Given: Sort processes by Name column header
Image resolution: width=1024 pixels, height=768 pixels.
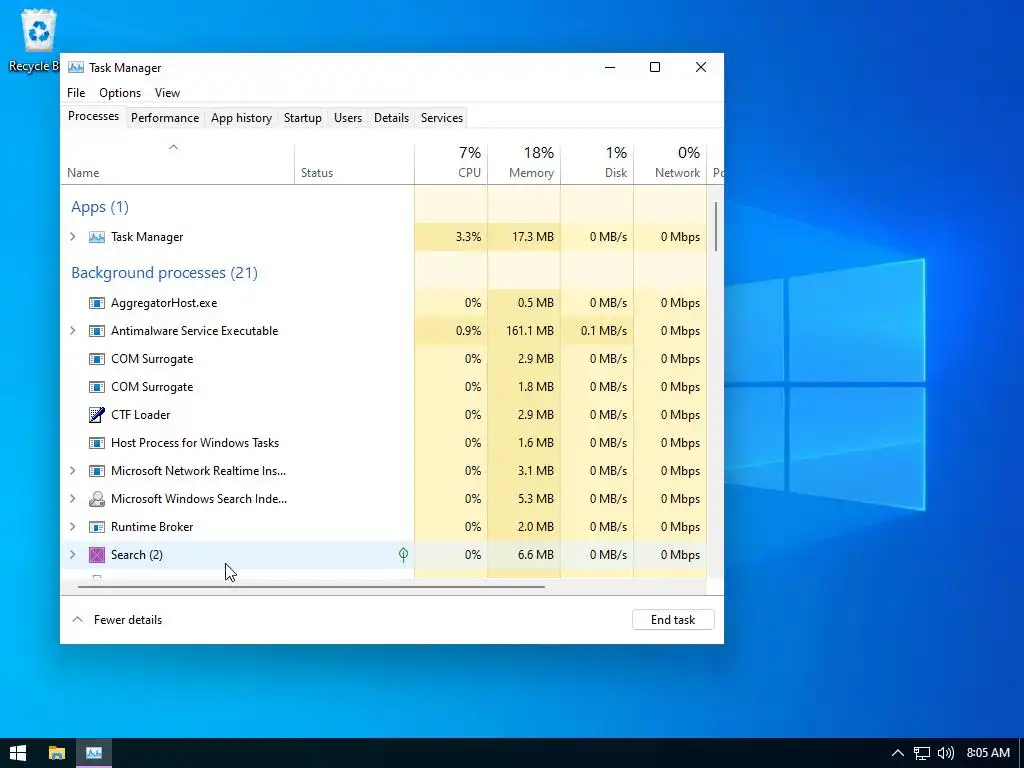Looking at the screenshot, I should 177,163.
